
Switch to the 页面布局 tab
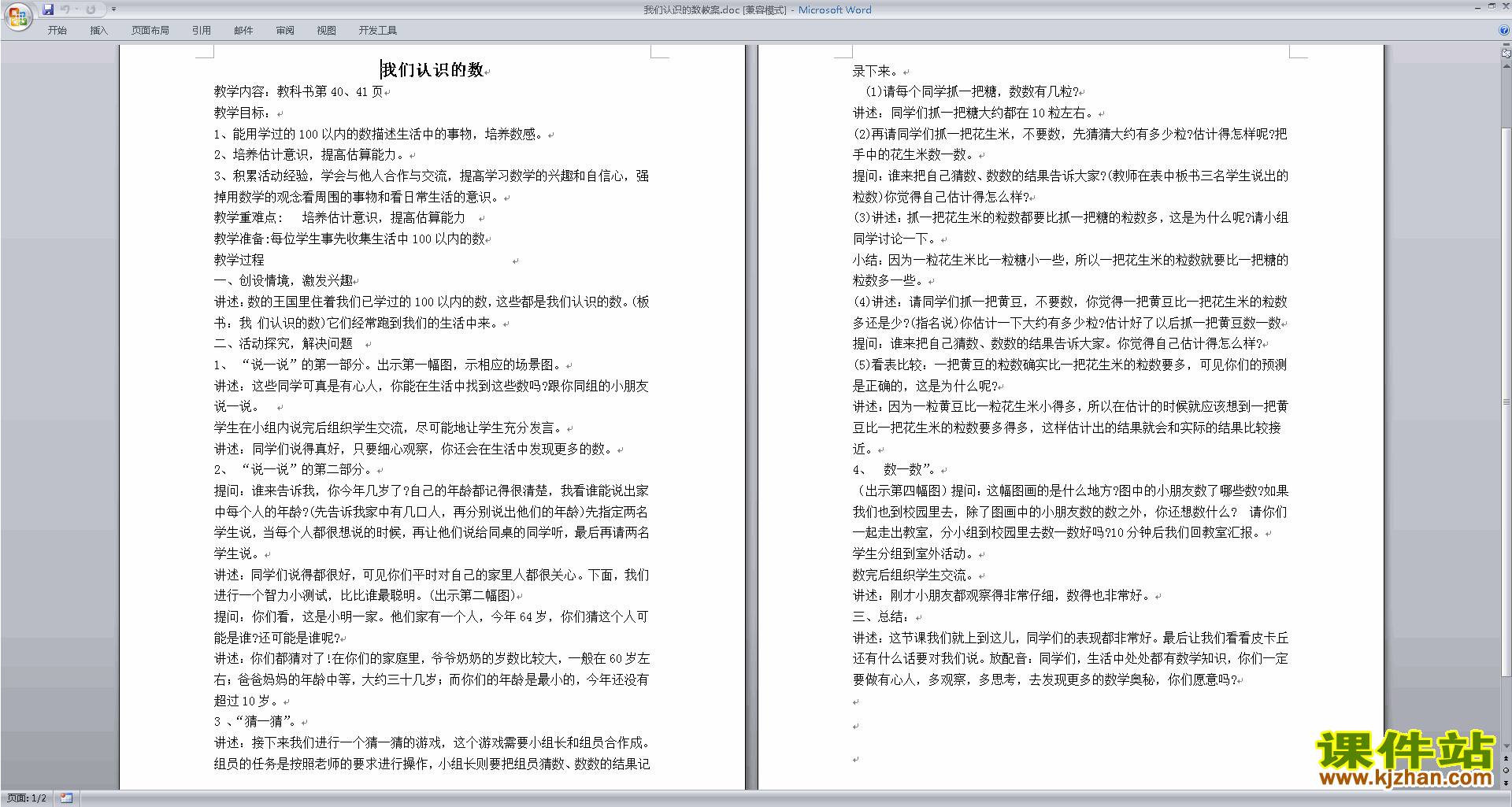pyautogui.click(x=150, y=30)
